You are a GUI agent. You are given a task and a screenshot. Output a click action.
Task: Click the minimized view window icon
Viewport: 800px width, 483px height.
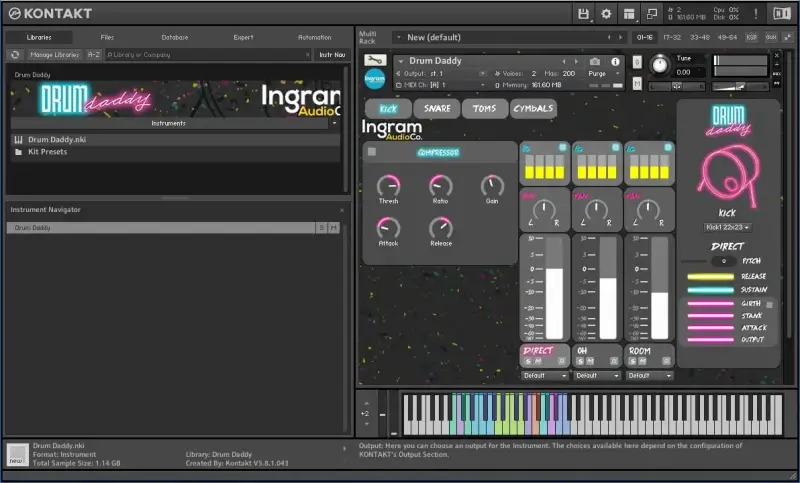(x=652, y=14)
